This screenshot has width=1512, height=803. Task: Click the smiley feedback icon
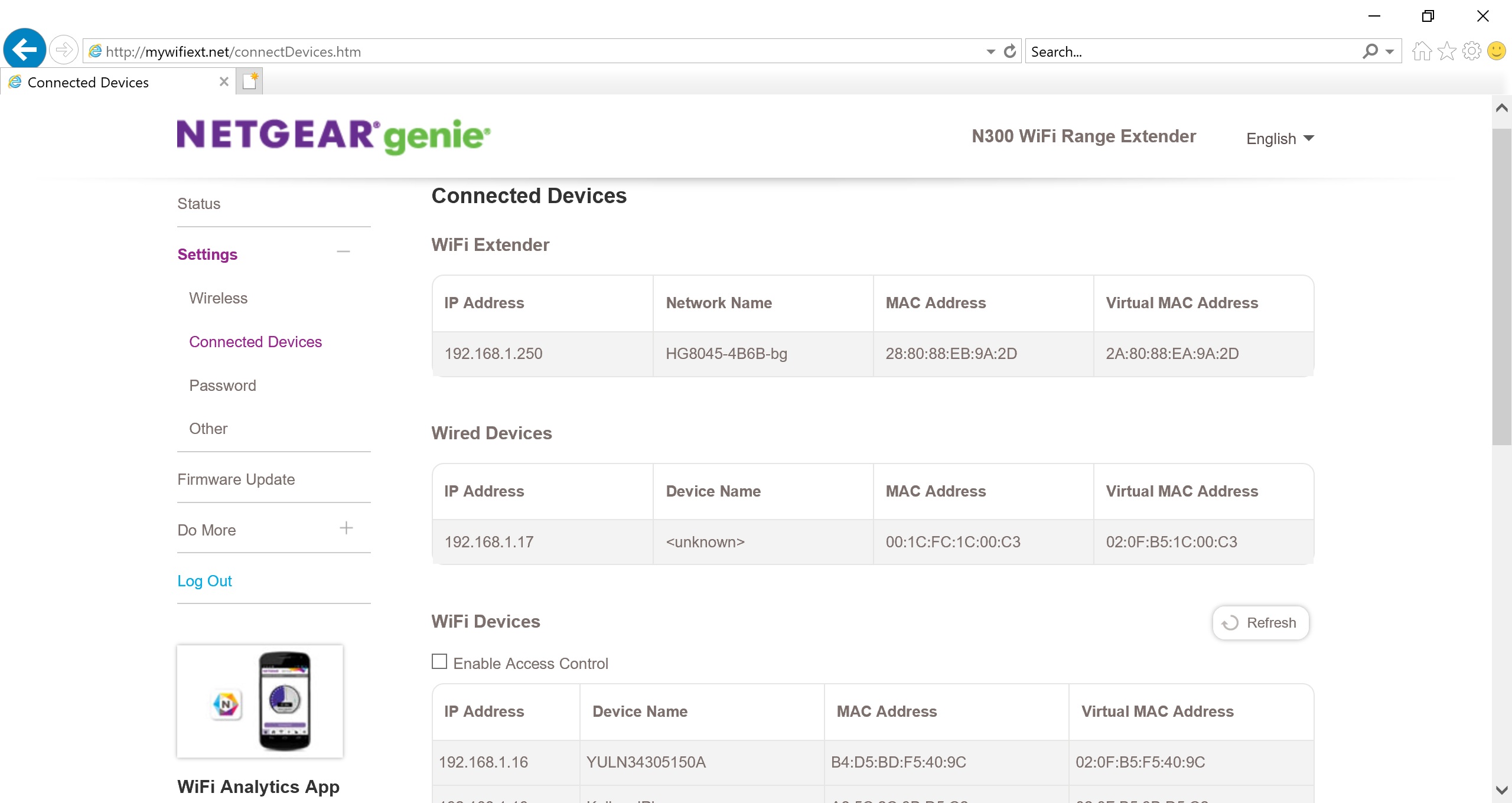click(1496, 51)
